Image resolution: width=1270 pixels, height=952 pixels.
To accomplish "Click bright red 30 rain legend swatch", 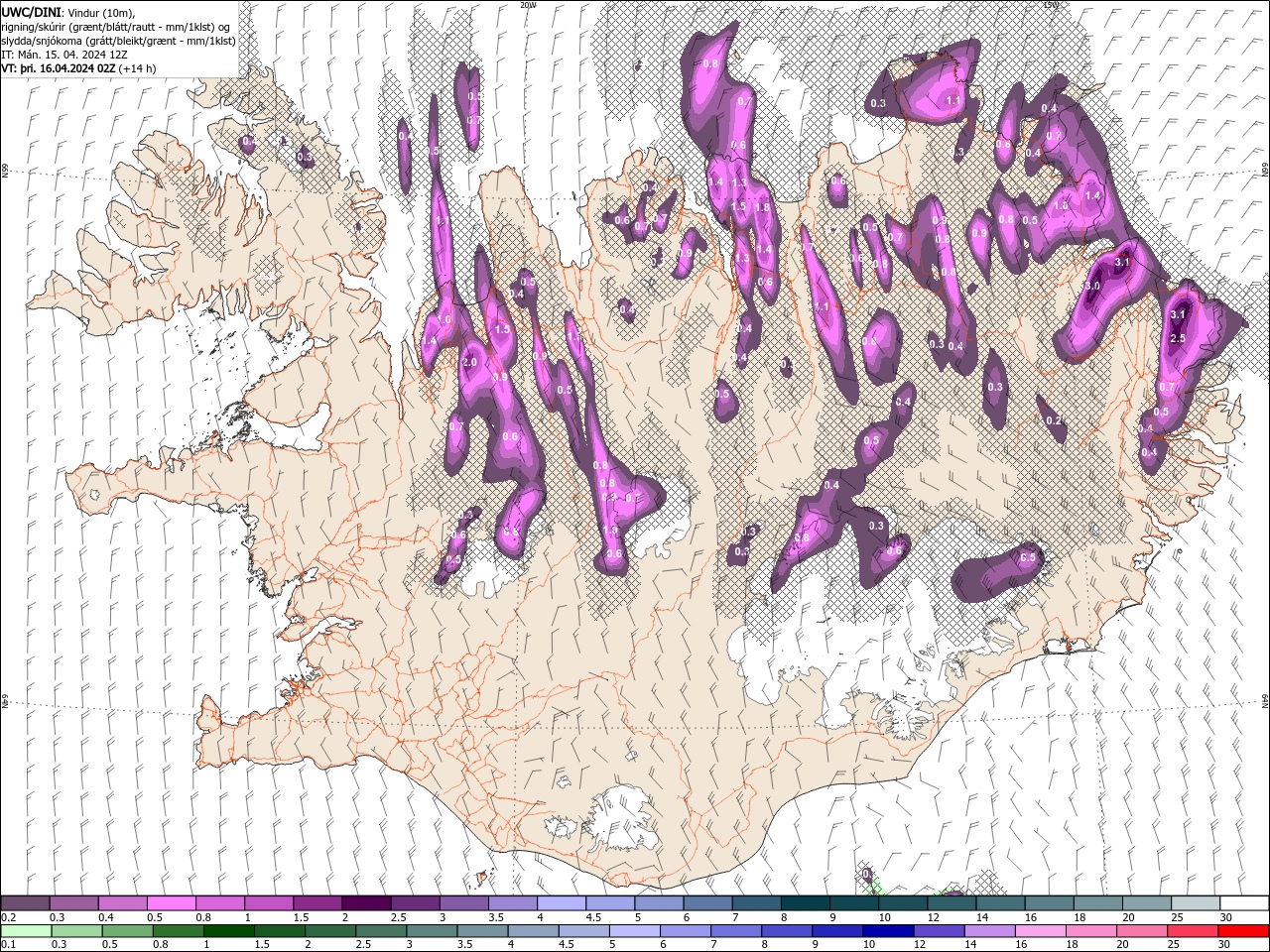I will click(1245, 931).
